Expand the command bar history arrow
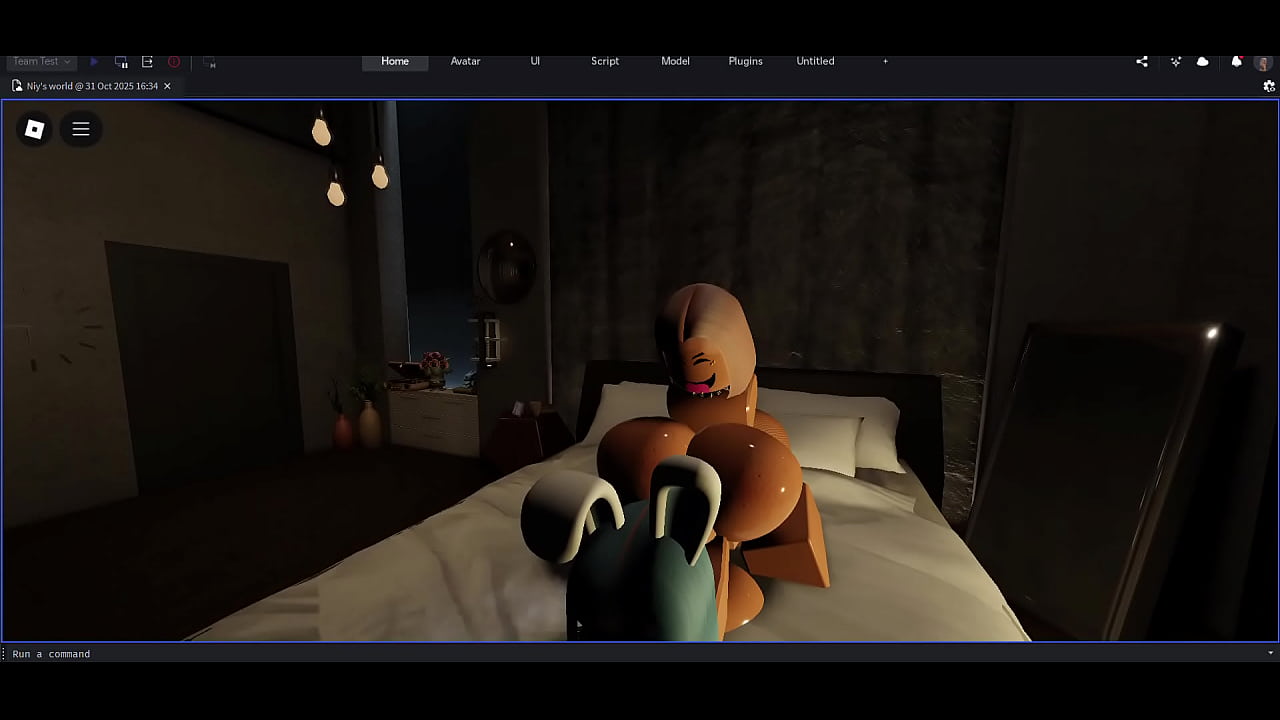Viewport: 1280px width, 720px height. (1270, 653)
